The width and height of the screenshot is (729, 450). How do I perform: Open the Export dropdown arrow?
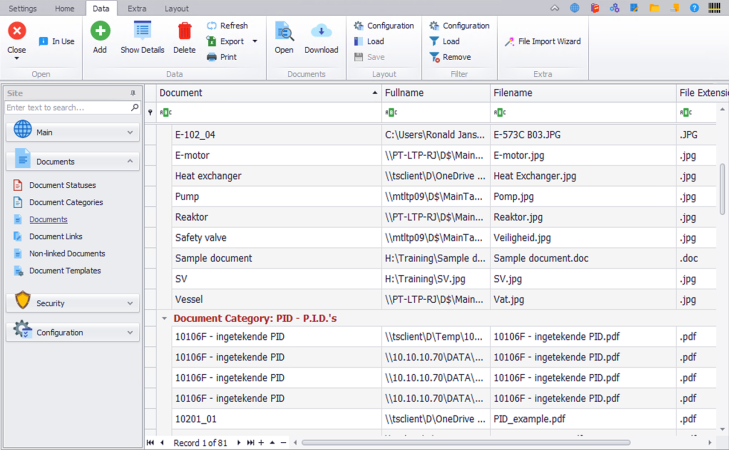[255, 41]
